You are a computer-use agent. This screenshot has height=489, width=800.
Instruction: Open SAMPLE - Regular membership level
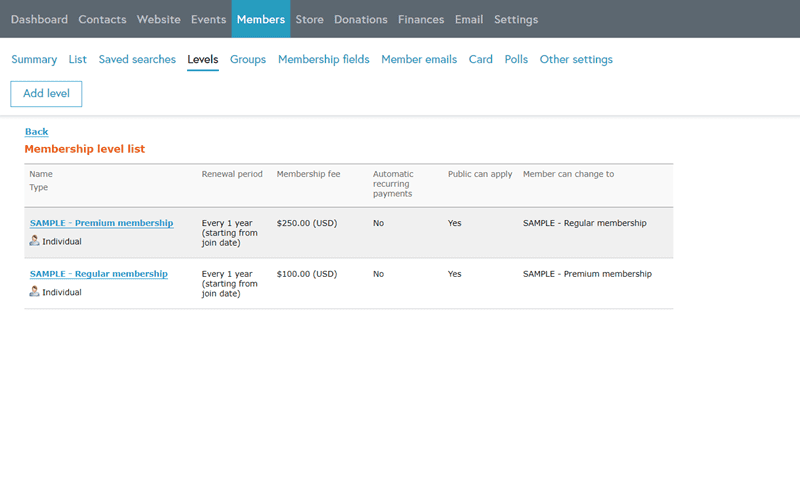98,274
